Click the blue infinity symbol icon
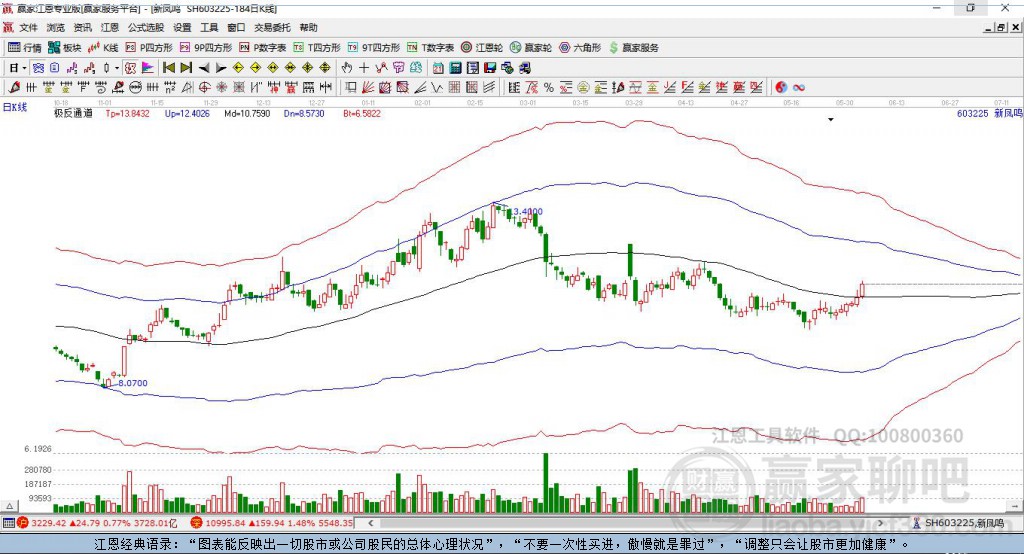 (x=798, y=87)
